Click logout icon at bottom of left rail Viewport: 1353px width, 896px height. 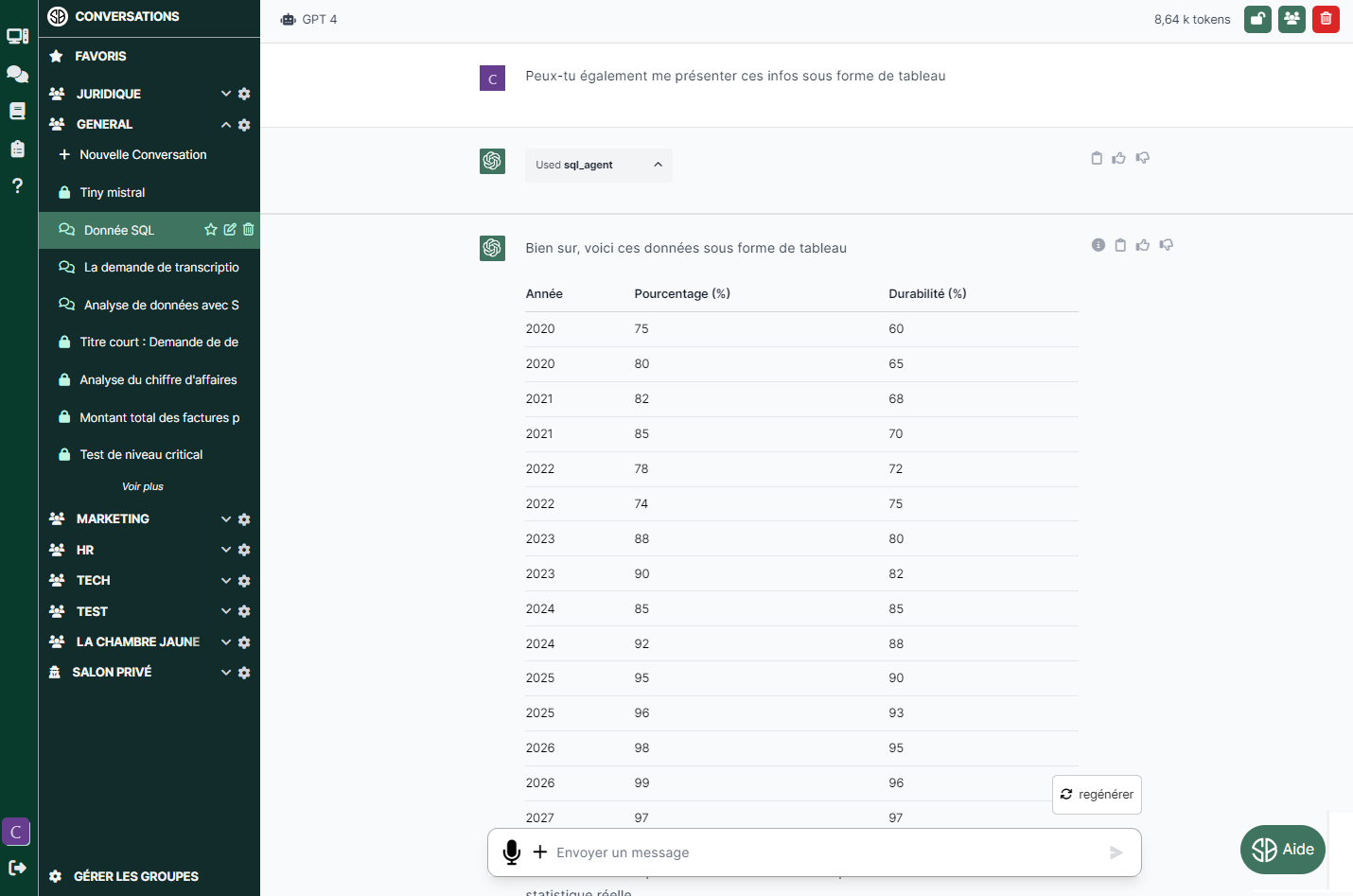(17, 868)
